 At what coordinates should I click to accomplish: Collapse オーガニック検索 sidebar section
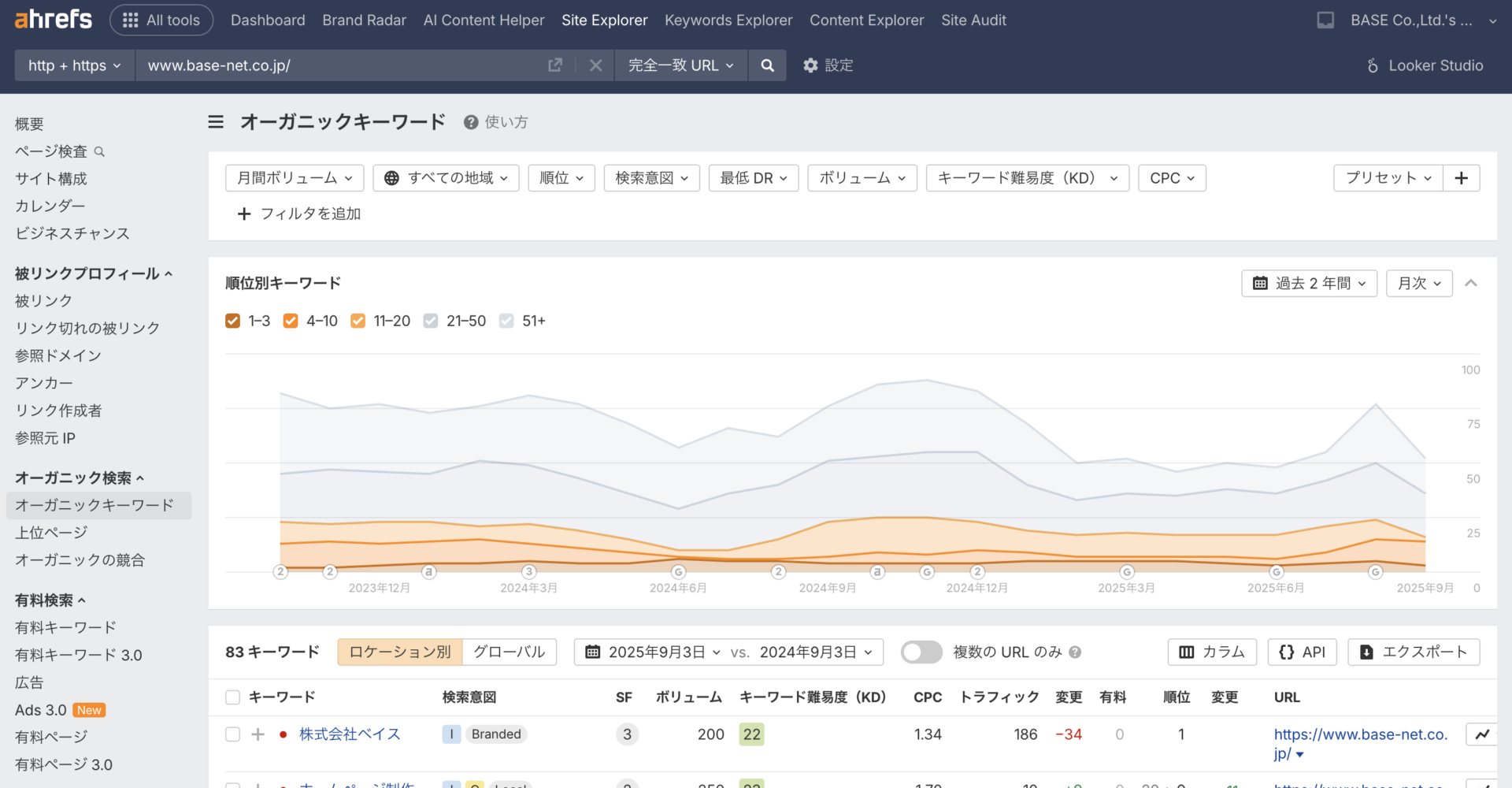click(80, 478)
